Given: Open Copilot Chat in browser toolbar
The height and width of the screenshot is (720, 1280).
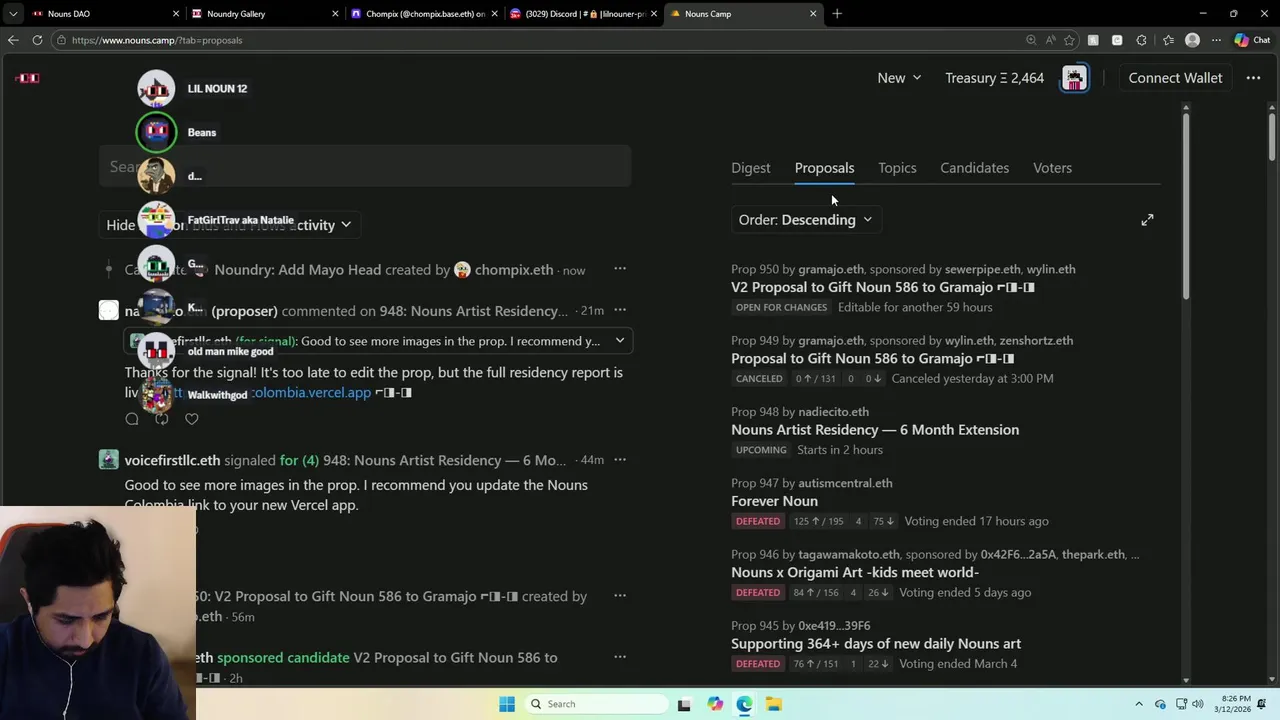Looking at the screenshot, I should [1252, 40].
